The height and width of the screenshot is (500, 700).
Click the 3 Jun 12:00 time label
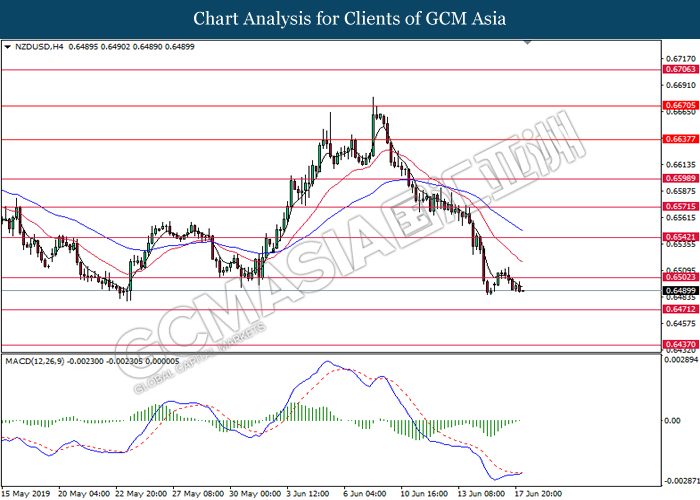point(308,494)
